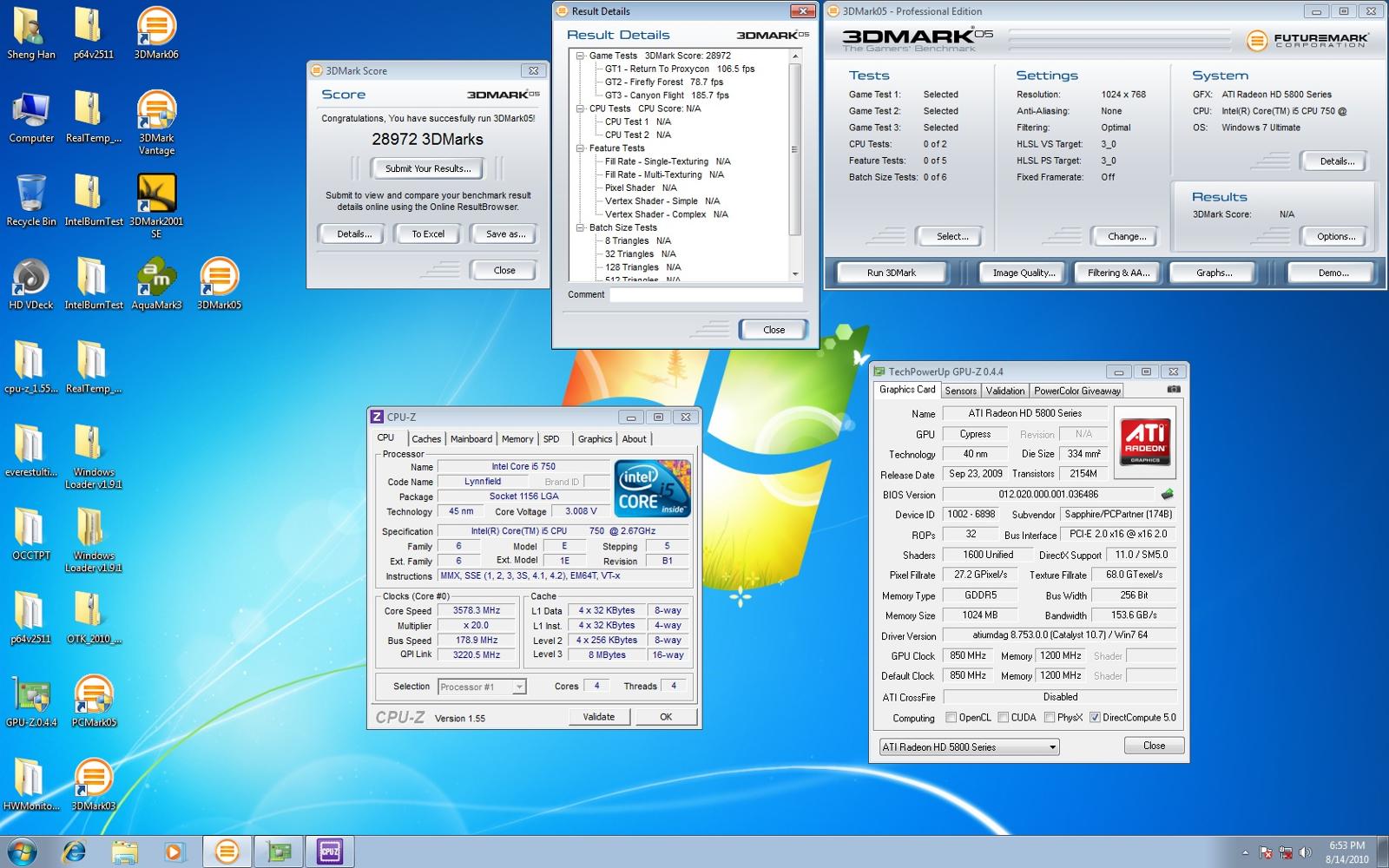Switch to CPU-Z taskbar button
The image size is (1389, 868).
point(330,852)
